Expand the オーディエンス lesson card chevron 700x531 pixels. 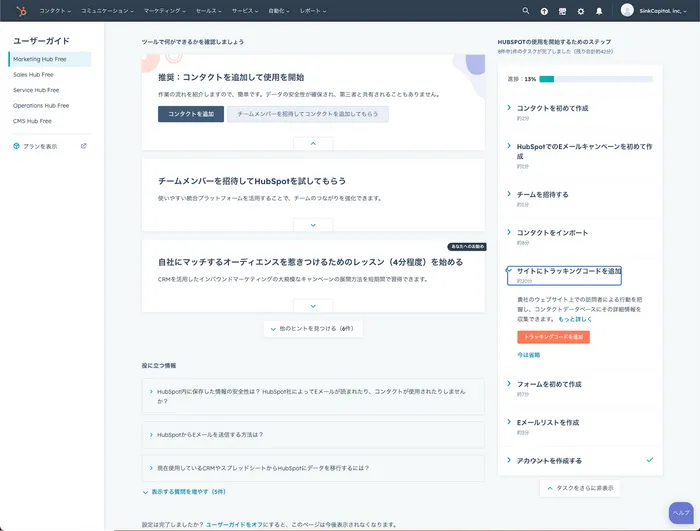pyautogui.click(x=313, y=306)
